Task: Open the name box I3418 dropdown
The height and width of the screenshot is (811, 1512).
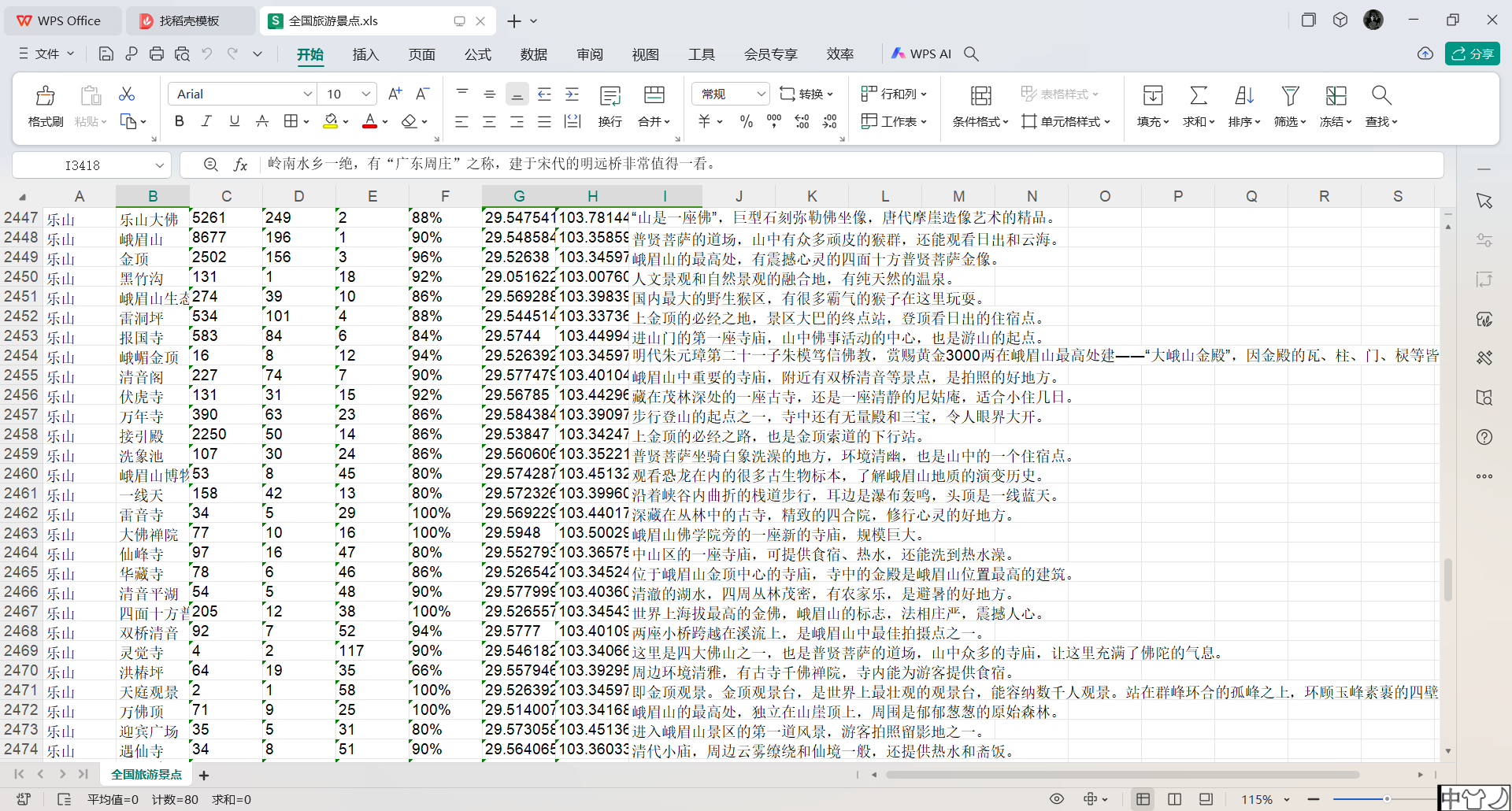Action: [x=160, y=165]
